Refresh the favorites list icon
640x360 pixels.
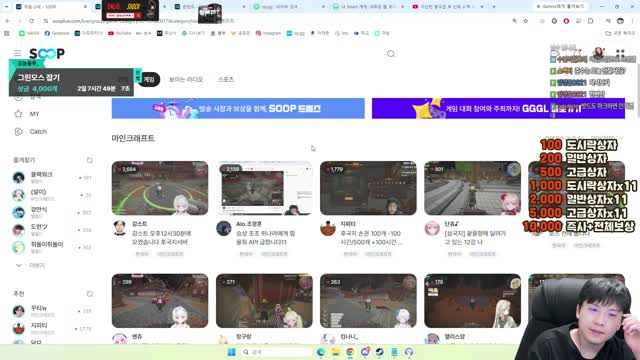(x=89, y=160)
